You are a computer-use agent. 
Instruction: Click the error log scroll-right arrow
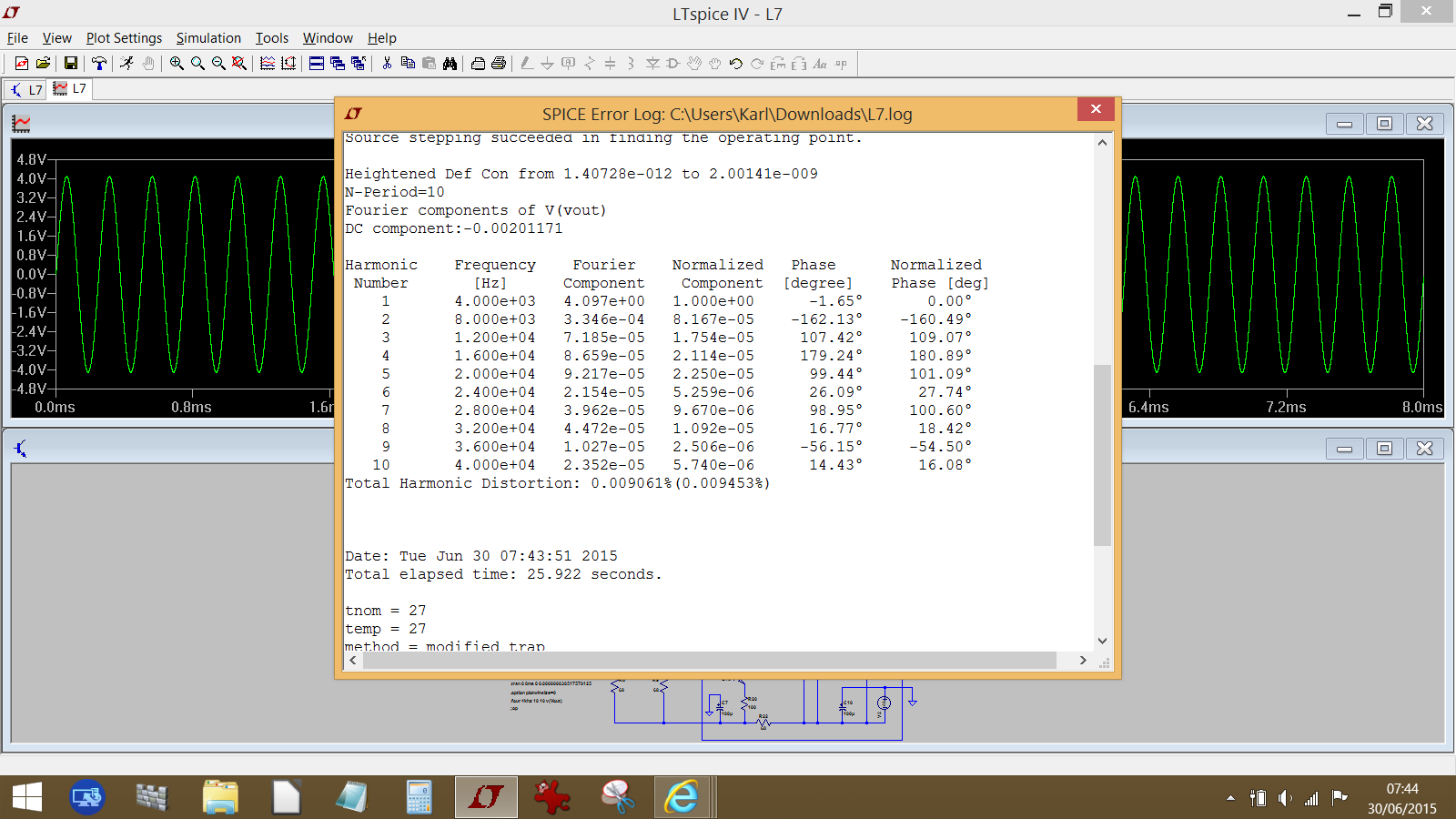pyautogui.click(x=1083, y=661)
